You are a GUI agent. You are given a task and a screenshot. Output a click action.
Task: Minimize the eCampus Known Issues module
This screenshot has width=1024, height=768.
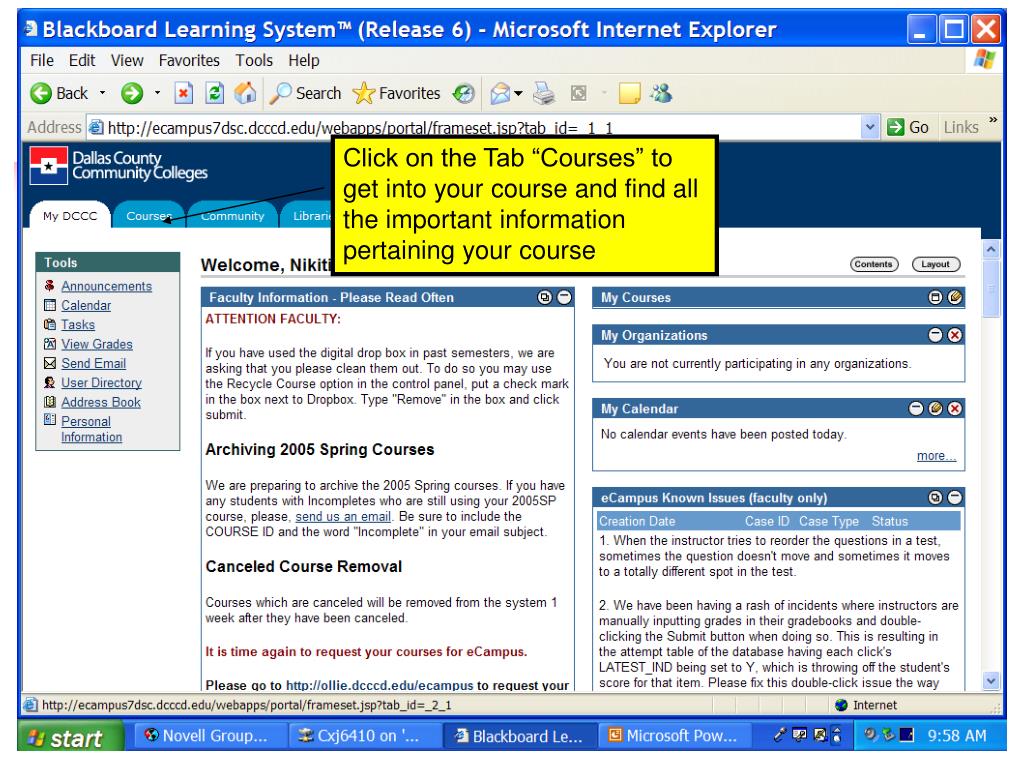955,498
